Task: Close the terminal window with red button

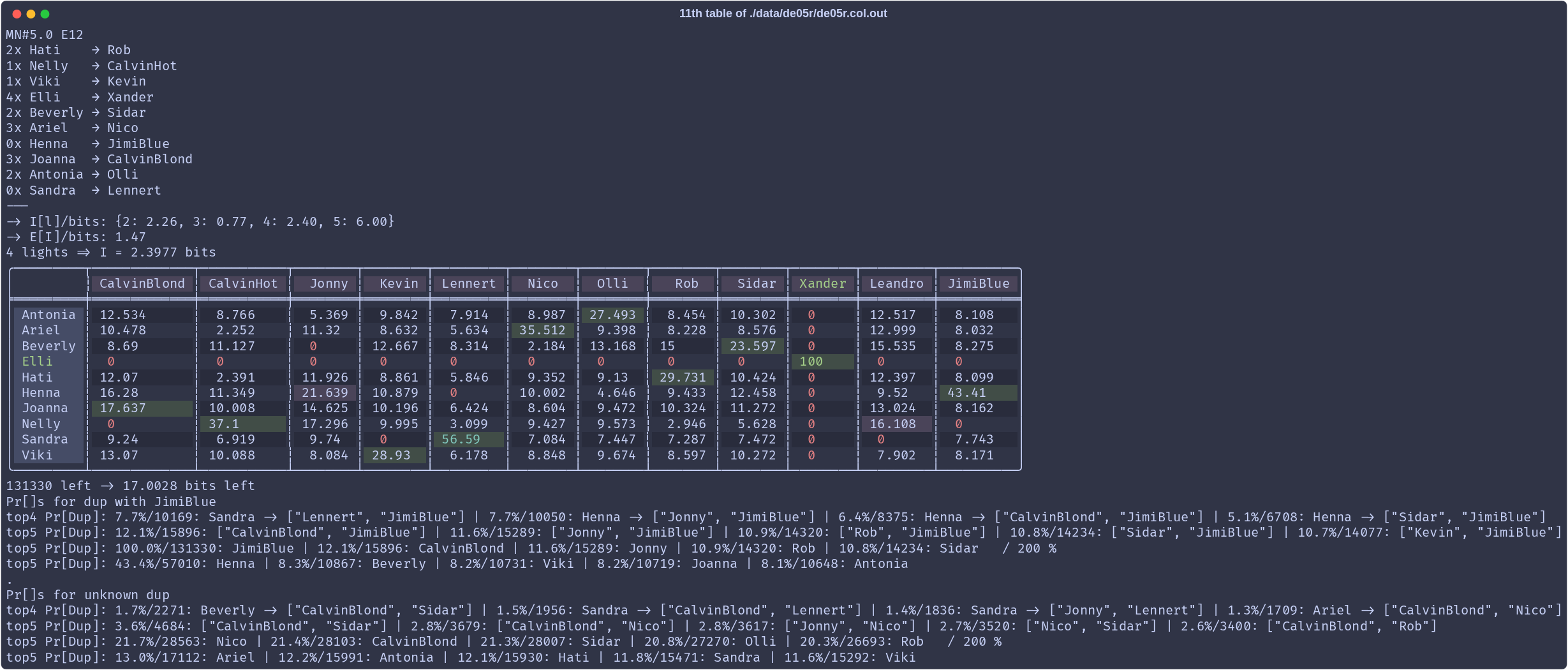Action: coord(17,14)
